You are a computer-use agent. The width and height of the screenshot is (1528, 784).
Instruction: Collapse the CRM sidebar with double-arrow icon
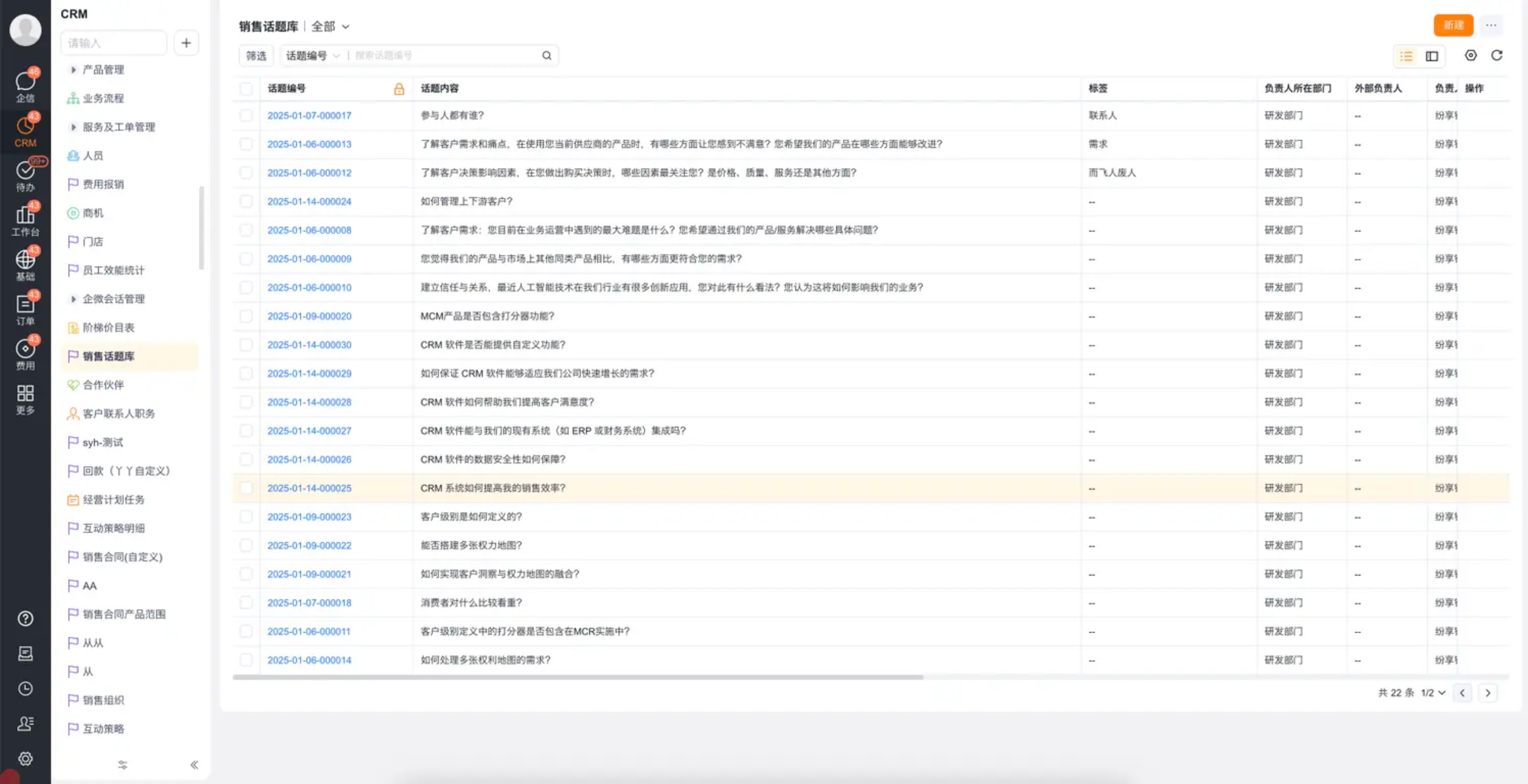194,764
